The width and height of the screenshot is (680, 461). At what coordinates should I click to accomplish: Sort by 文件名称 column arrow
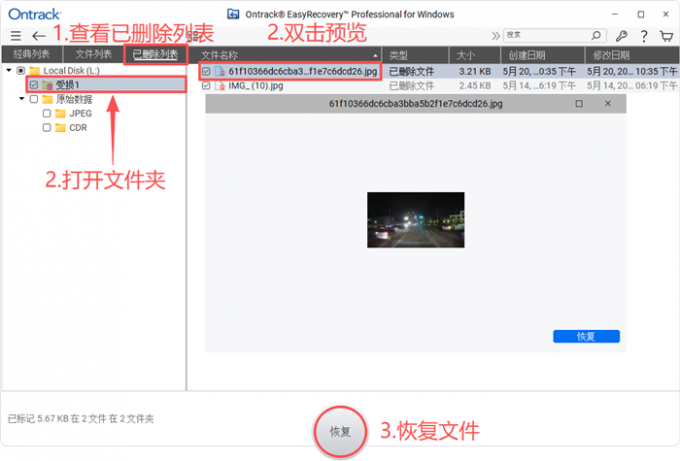375,56
